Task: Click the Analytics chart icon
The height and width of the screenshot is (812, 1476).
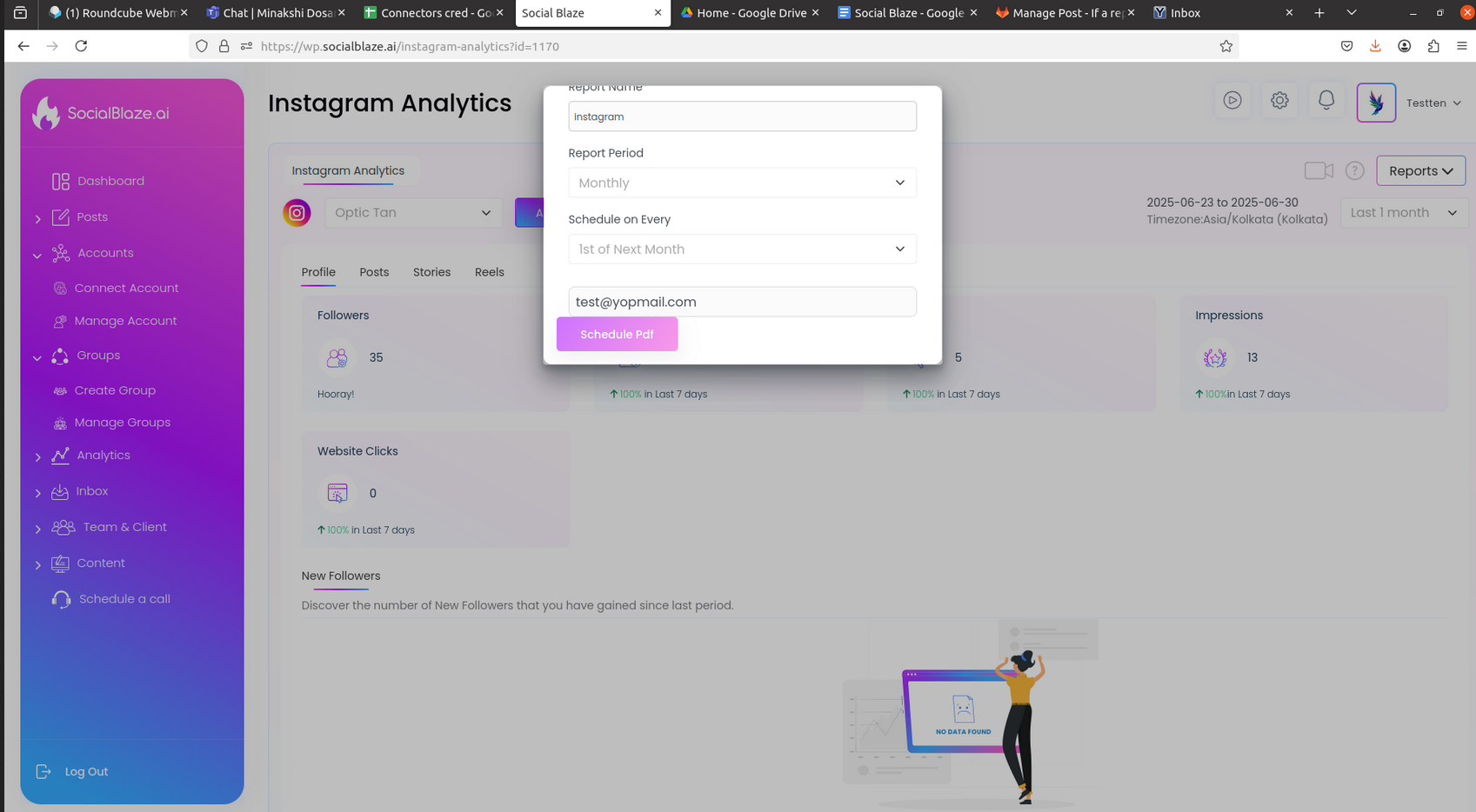Action: tap(60, 456)
